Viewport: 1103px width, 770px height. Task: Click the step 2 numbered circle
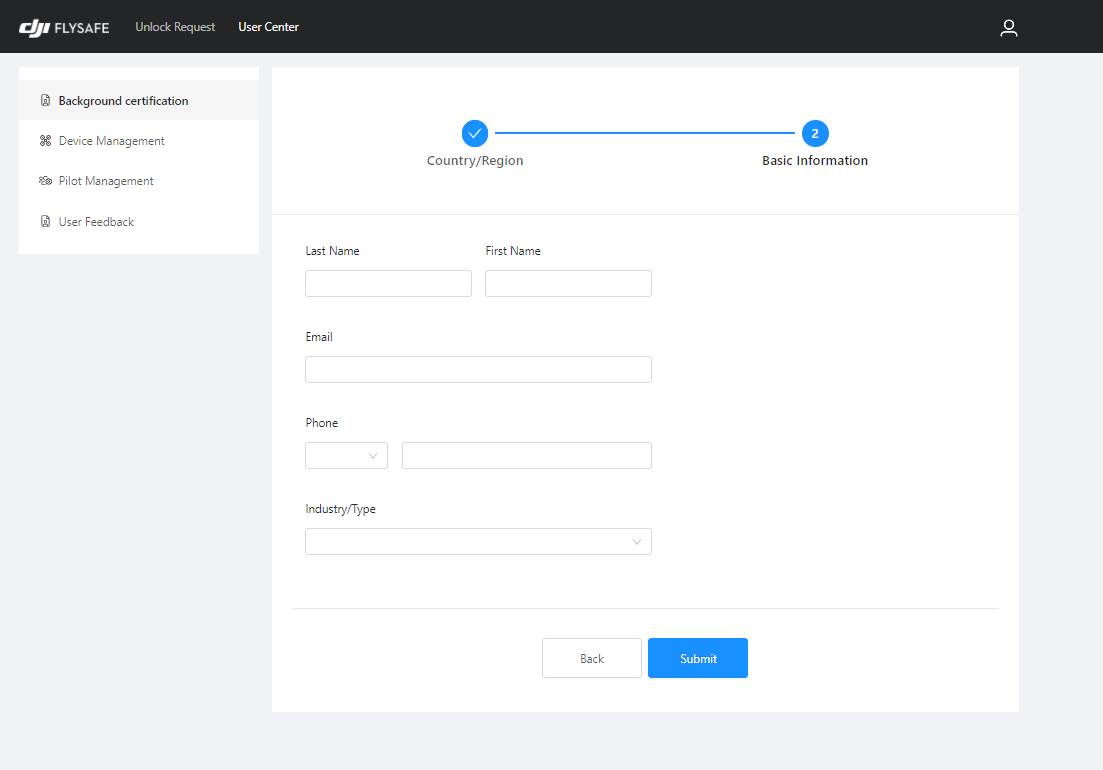(x=815, y=133)
